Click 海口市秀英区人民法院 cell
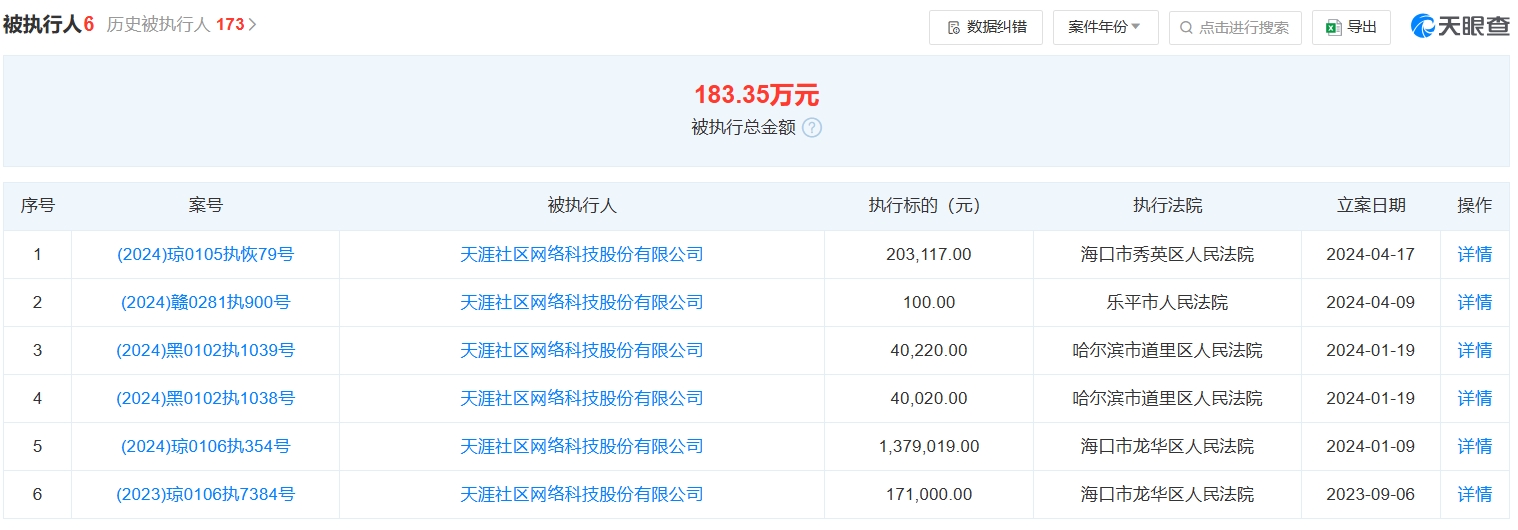The height and width of the screenshot is (530, 1518). point(1167,255)
